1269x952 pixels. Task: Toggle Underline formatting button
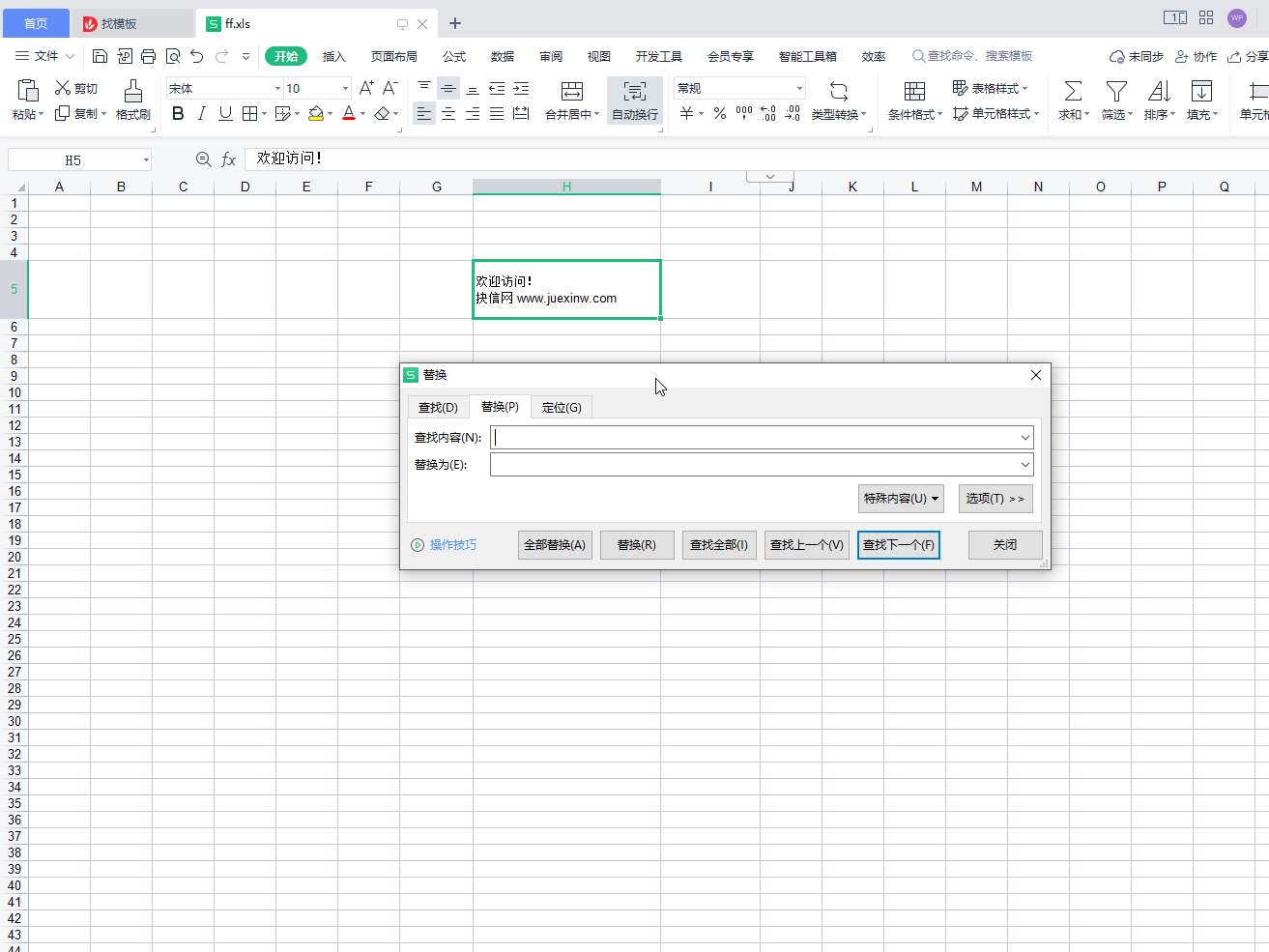coord(225,114)
